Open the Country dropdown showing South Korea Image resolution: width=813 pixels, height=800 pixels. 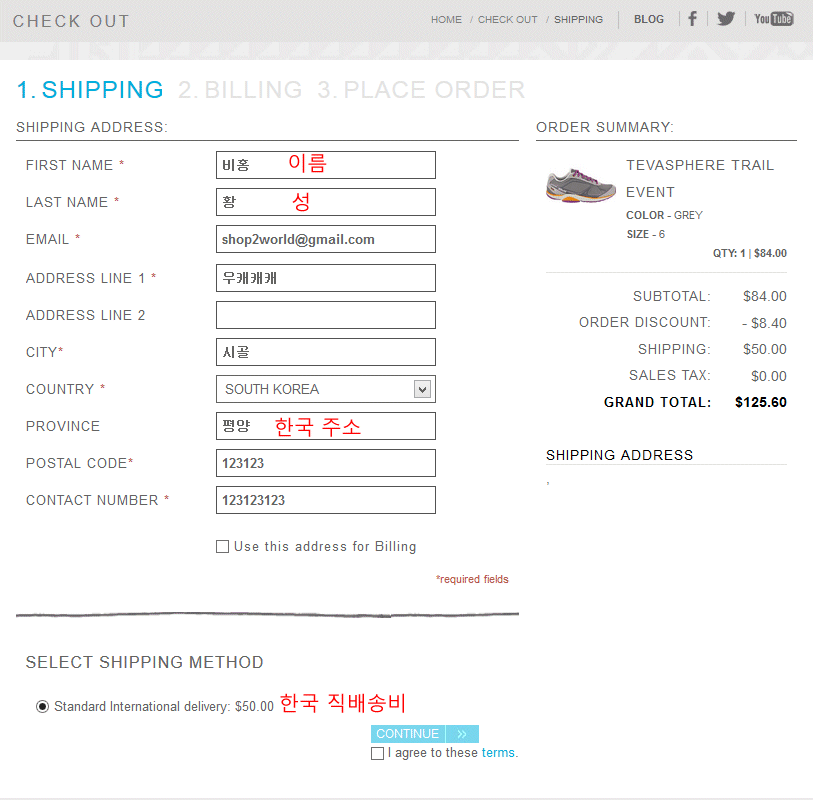(325, 389)
